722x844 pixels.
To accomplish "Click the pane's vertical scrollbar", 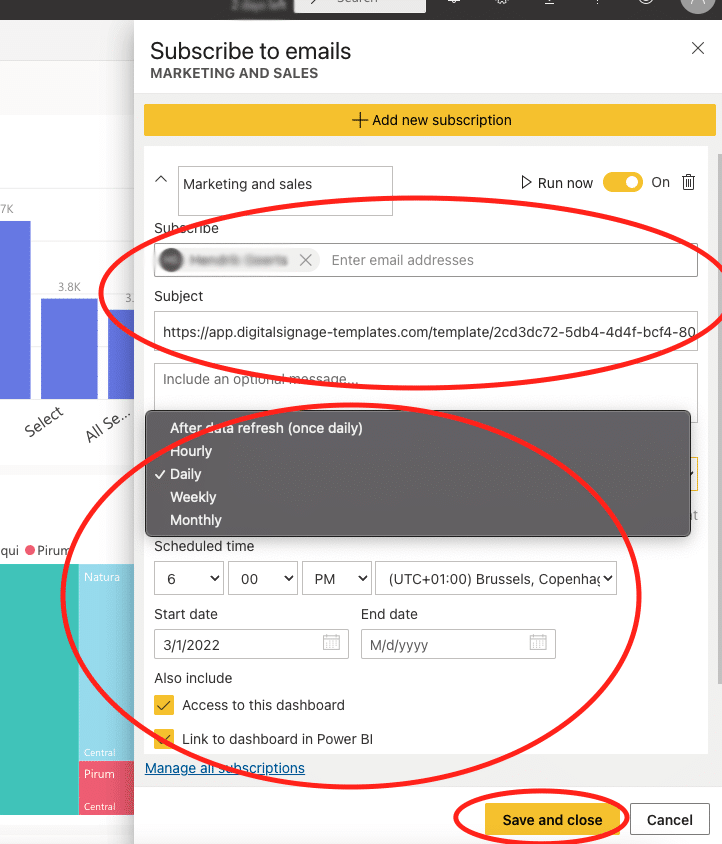I will 719,420.
